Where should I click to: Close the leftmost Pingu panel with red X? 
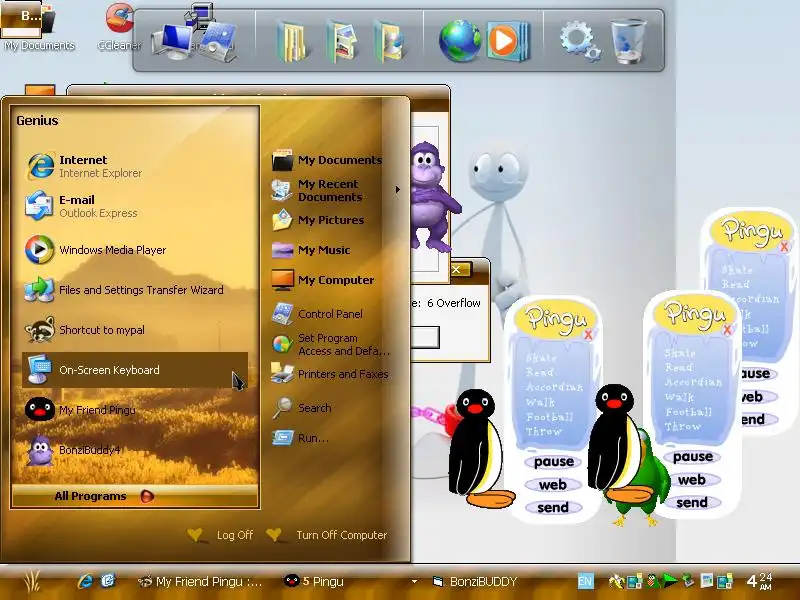(588, 335)
